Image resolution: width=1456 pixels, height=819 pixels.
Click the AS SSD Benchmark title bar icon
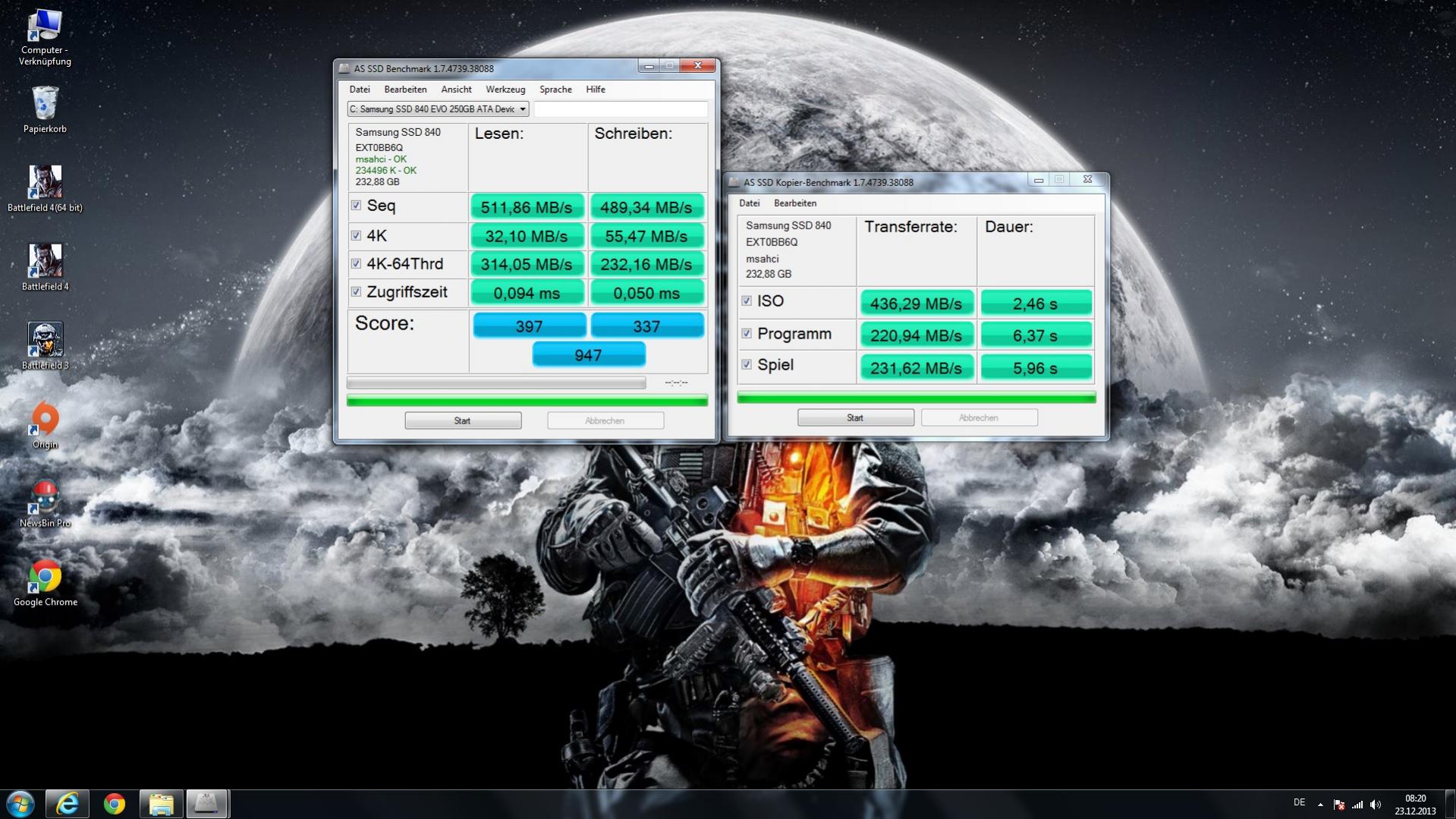pos(344,68)
